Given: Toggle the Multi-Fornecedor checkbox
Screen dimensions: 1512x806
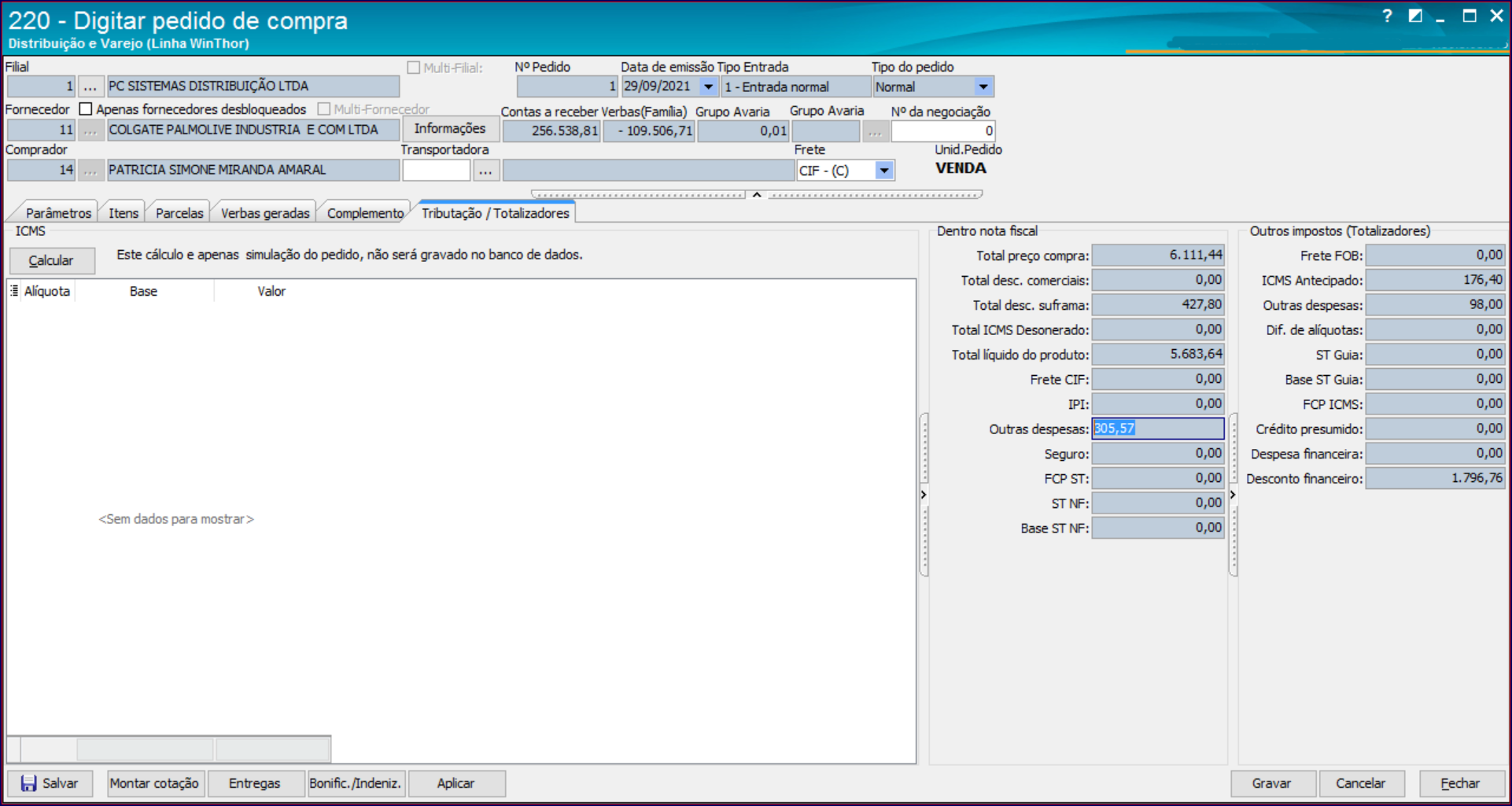Looking at the screenshot, I should point(323,109).
